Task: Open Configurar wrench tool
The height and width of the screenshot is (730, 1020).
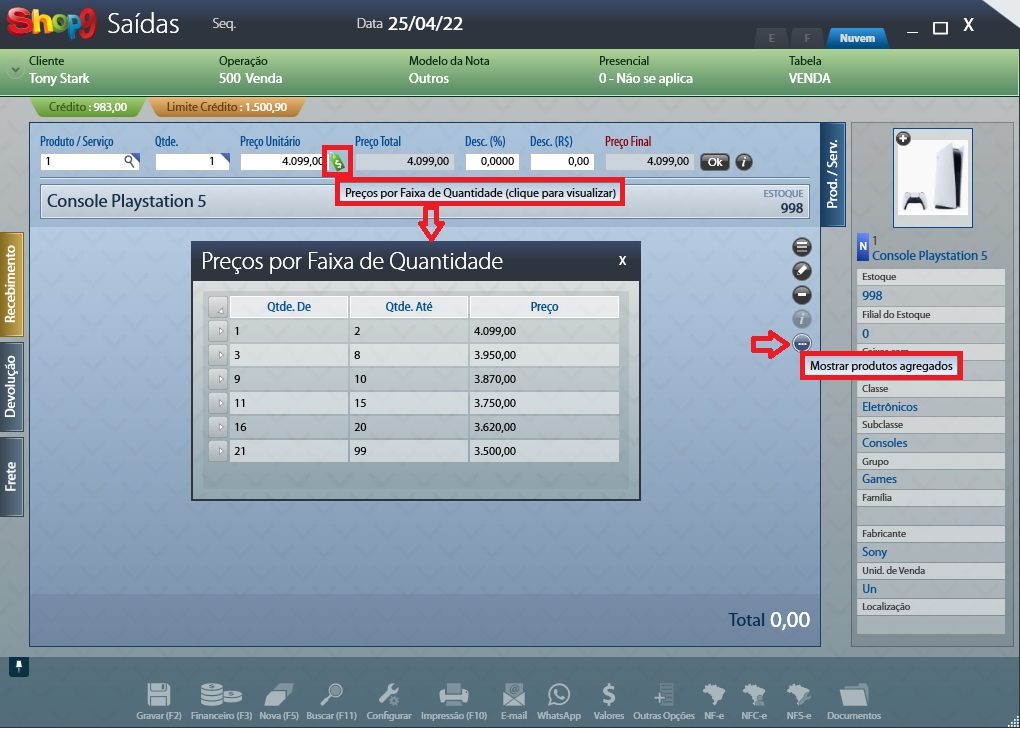Action: pos(389,701)
